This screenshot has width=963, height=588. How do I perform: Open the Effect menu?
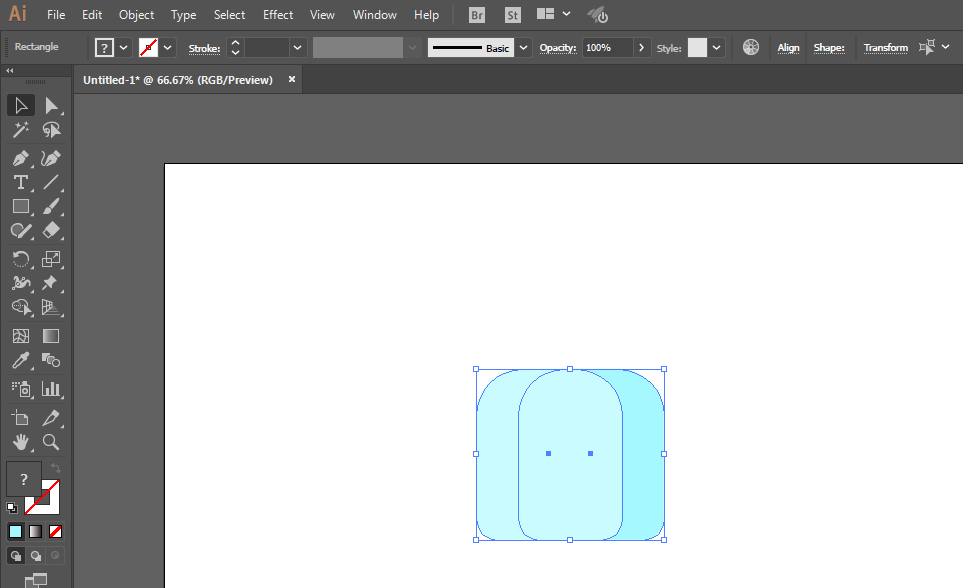[x=278, y=15]
